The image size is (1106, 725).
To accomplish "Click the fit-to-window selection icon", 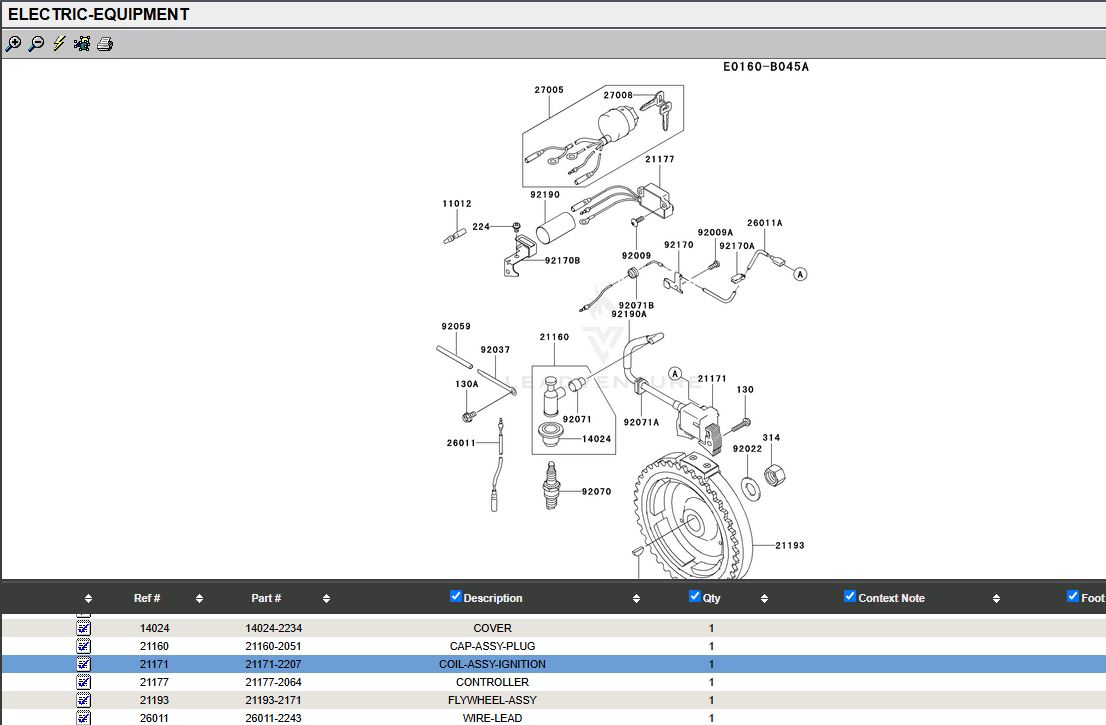I will (82, 44).
